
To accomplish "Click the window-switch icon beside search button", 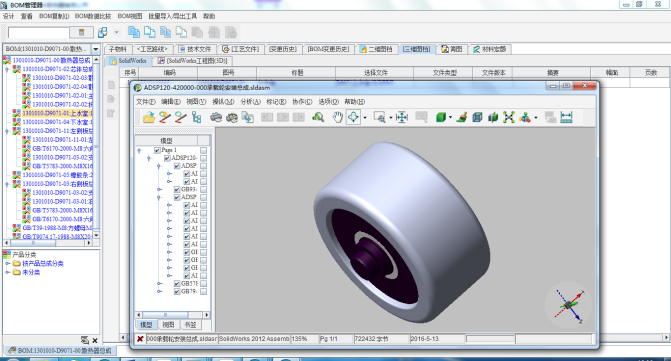I will pos(103,32).
